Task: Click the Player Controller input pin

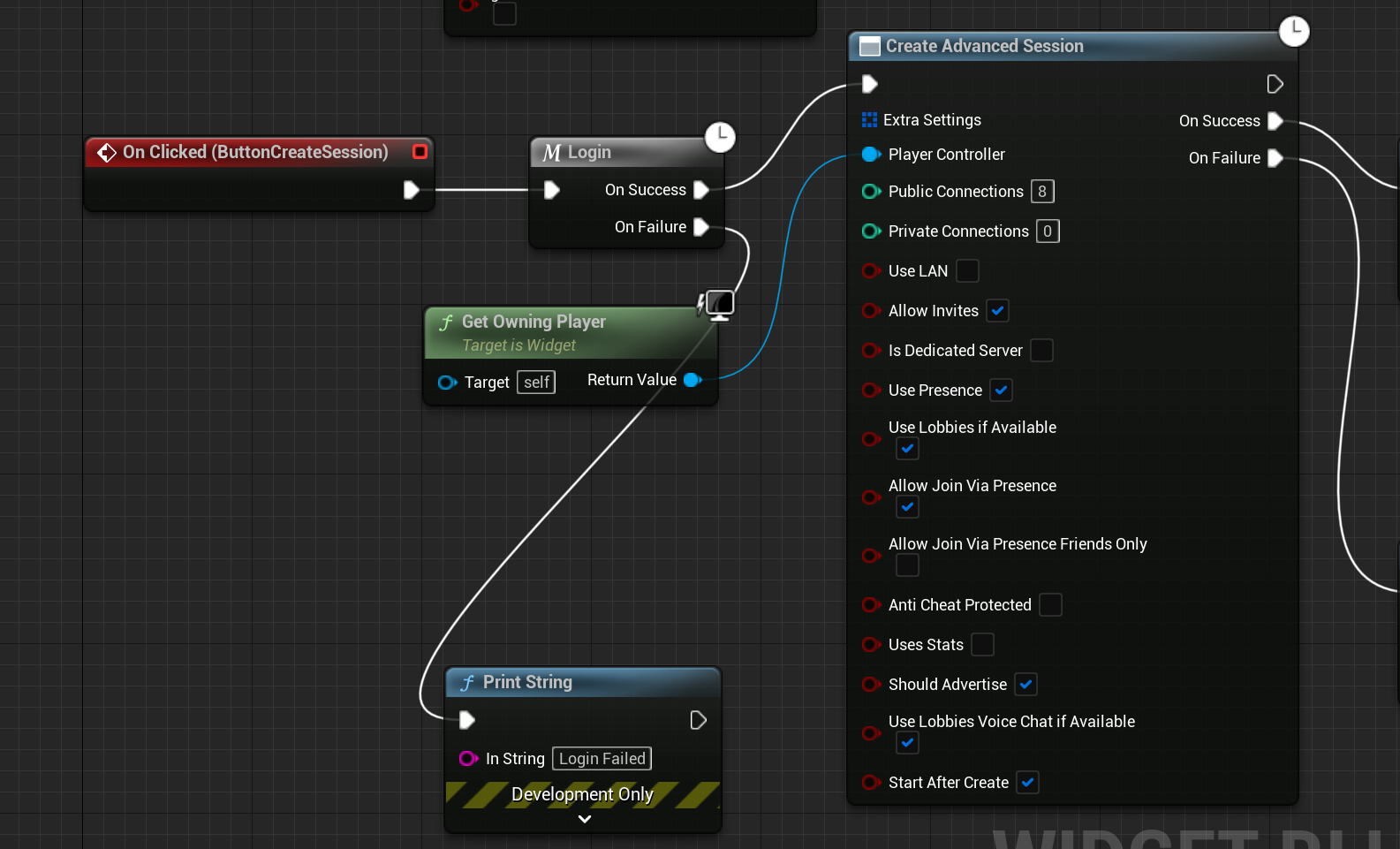Action: click(x=871, y=155)
